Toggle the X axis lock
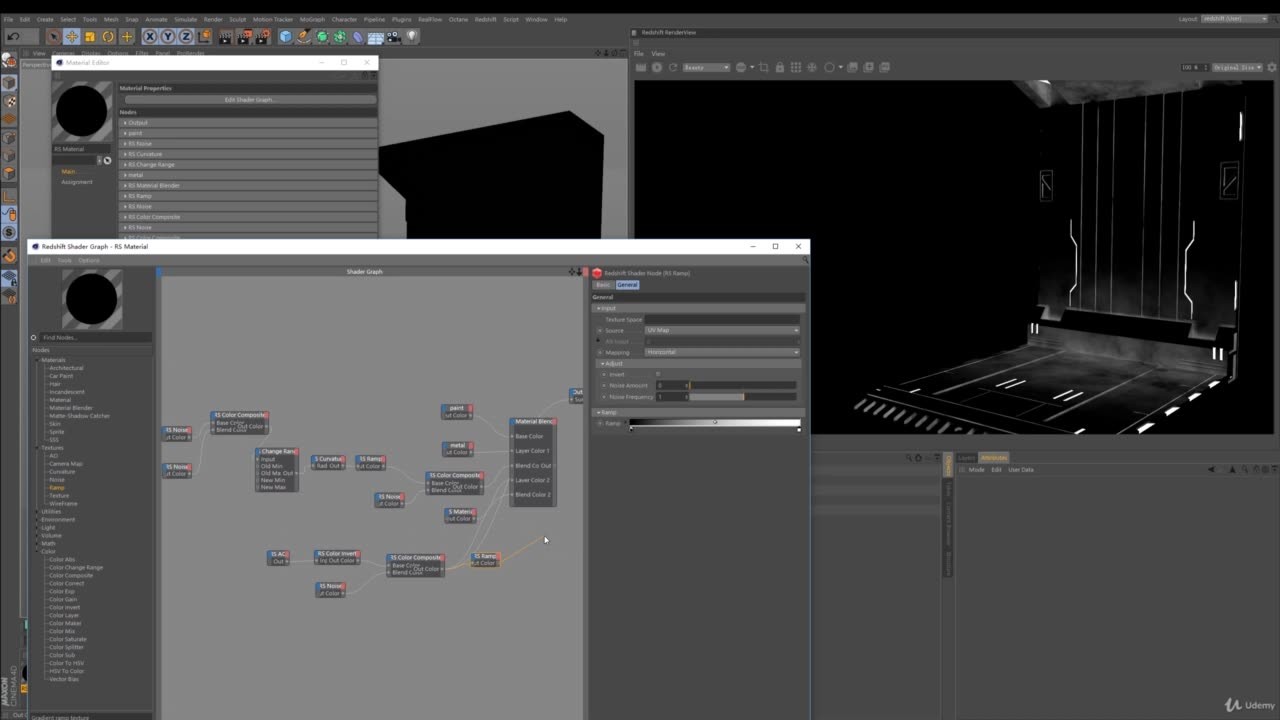Screen dimensions: 1280x720 (x=150, y=36)
